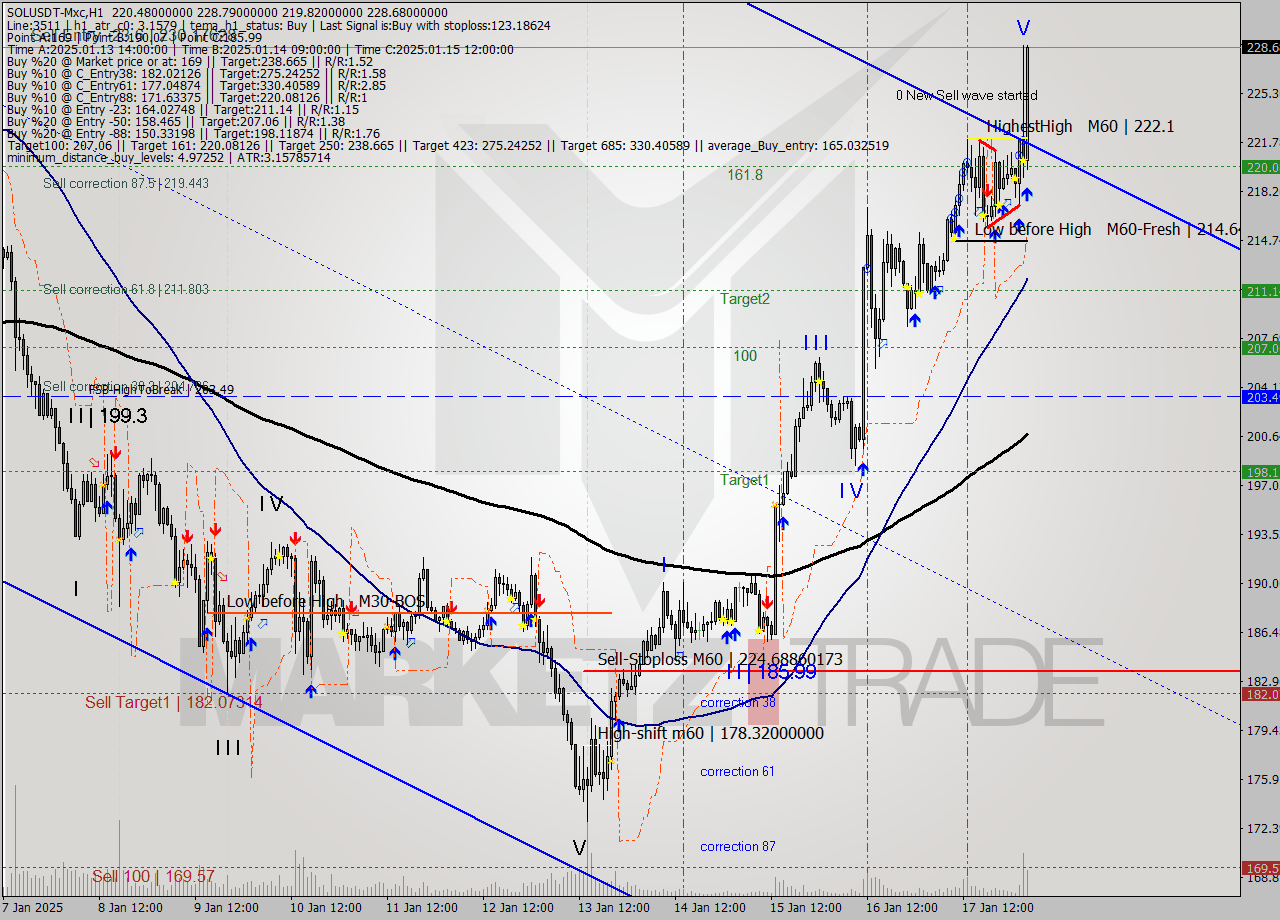Click the 'Time A:2025.01.13 14:00:00' info line
1280x920 pixels.
pos(260,49)
